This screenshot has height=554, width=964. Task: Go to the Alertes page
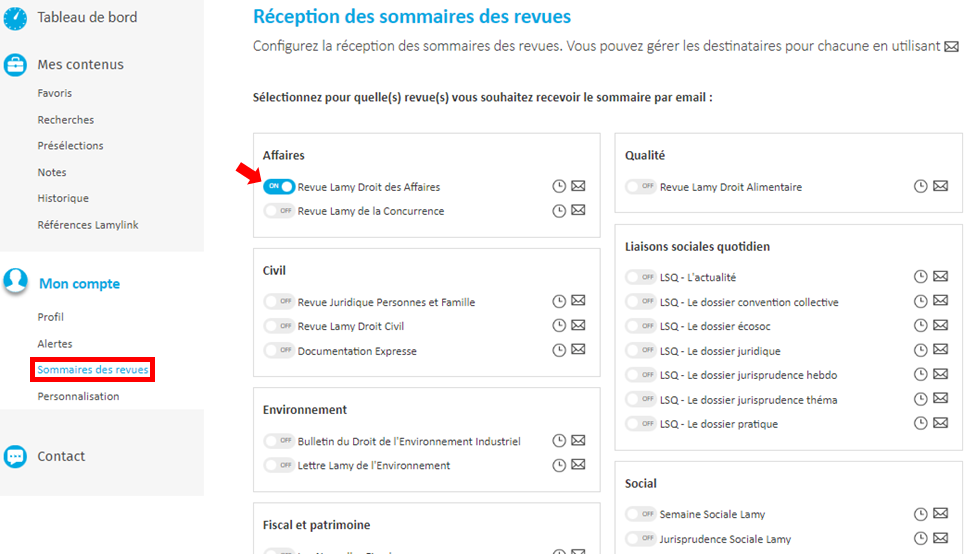(55, 344)
